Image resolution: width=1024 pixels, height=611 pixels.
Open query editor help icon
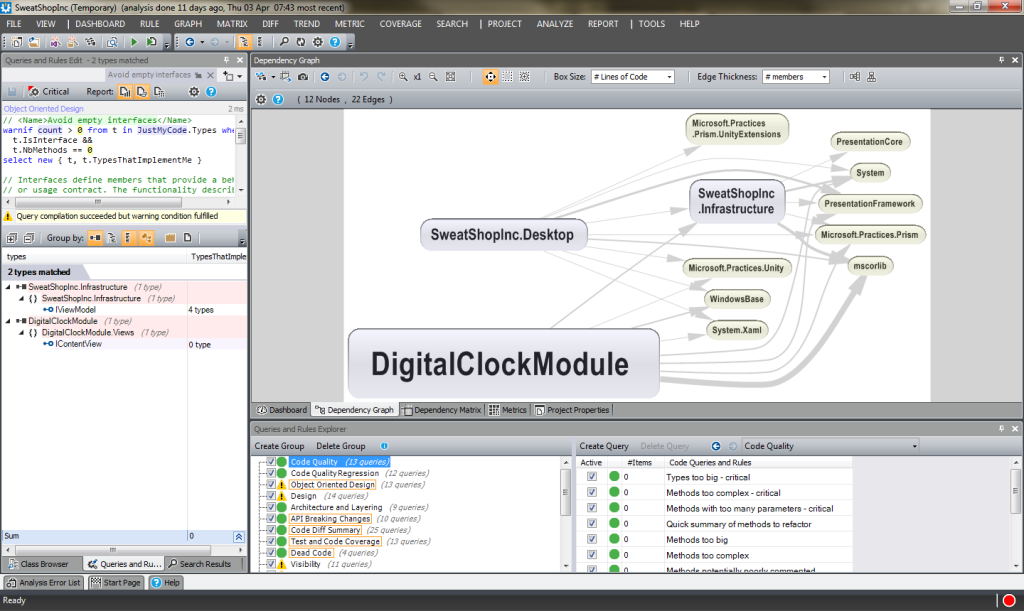click(211, 91)
